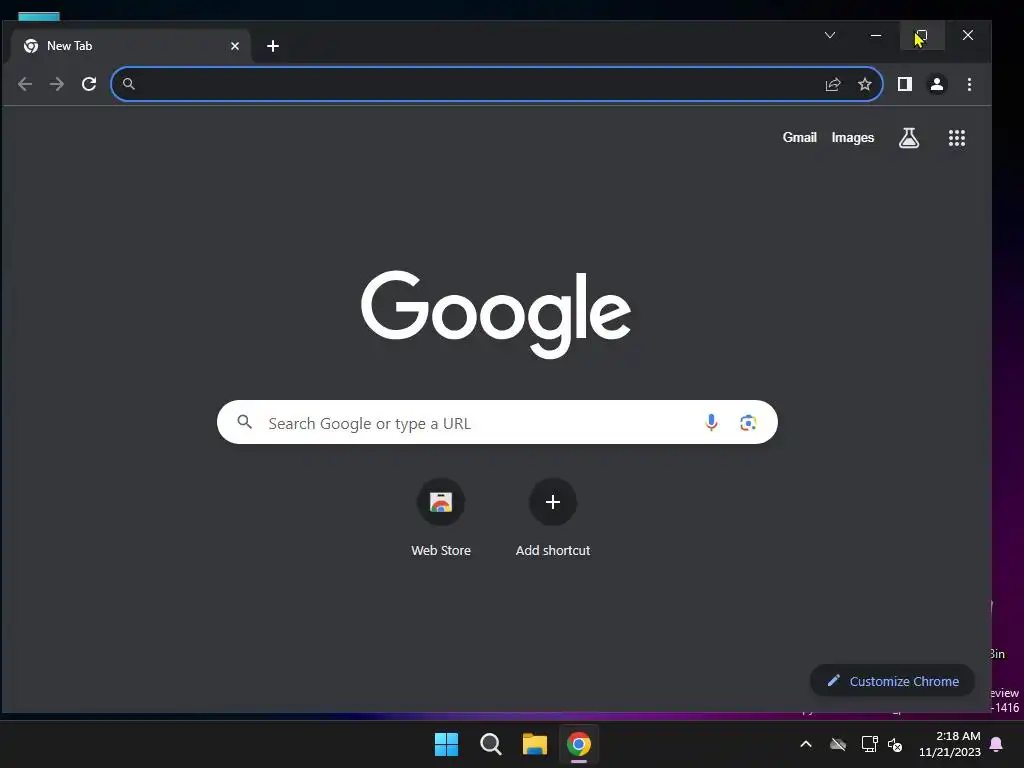Open the Chrome three-dot menu
The width and height of the screenshot is (1024, 768).
pos(969,84)
